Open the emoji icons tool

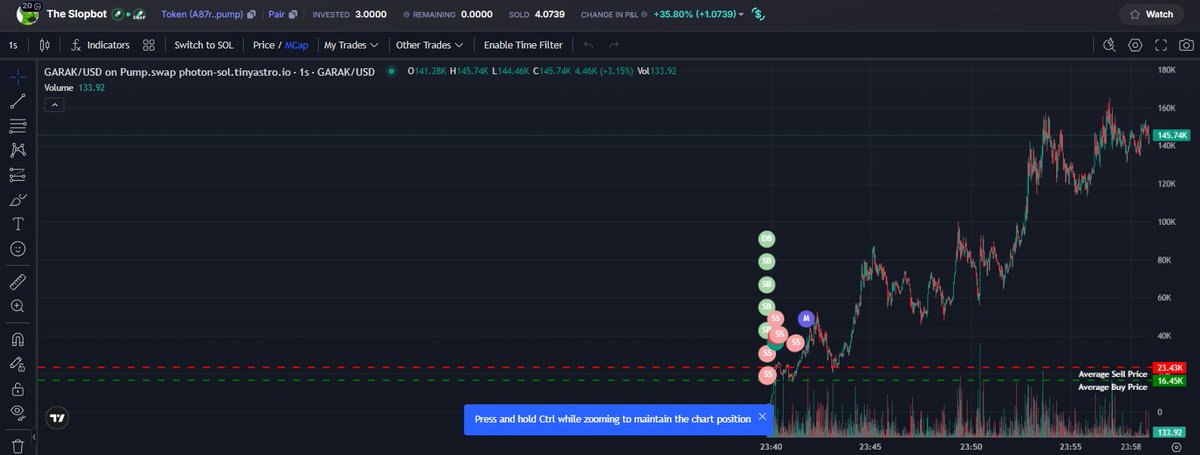tap(18, 248)
